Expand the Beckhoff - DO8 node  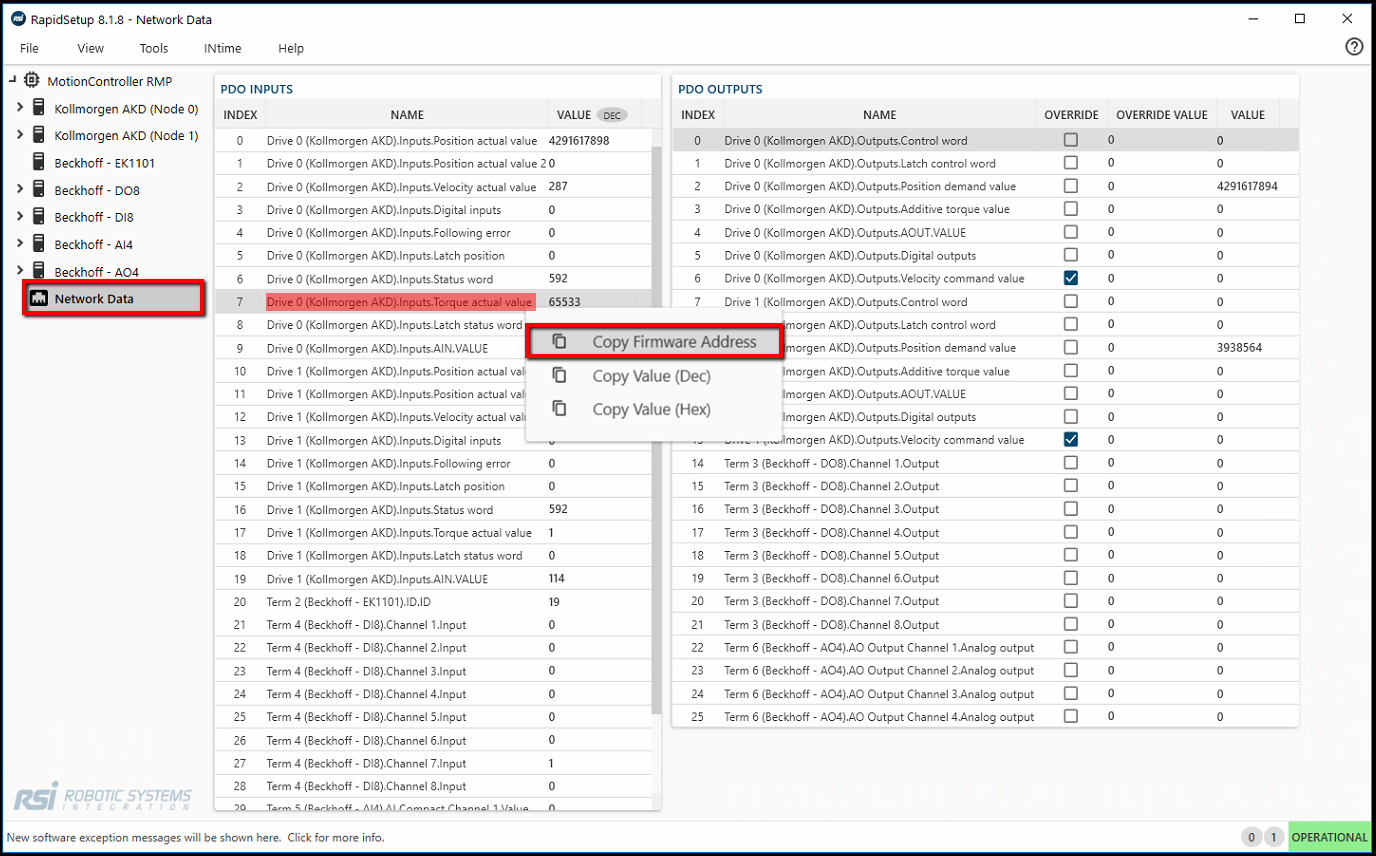20,189
